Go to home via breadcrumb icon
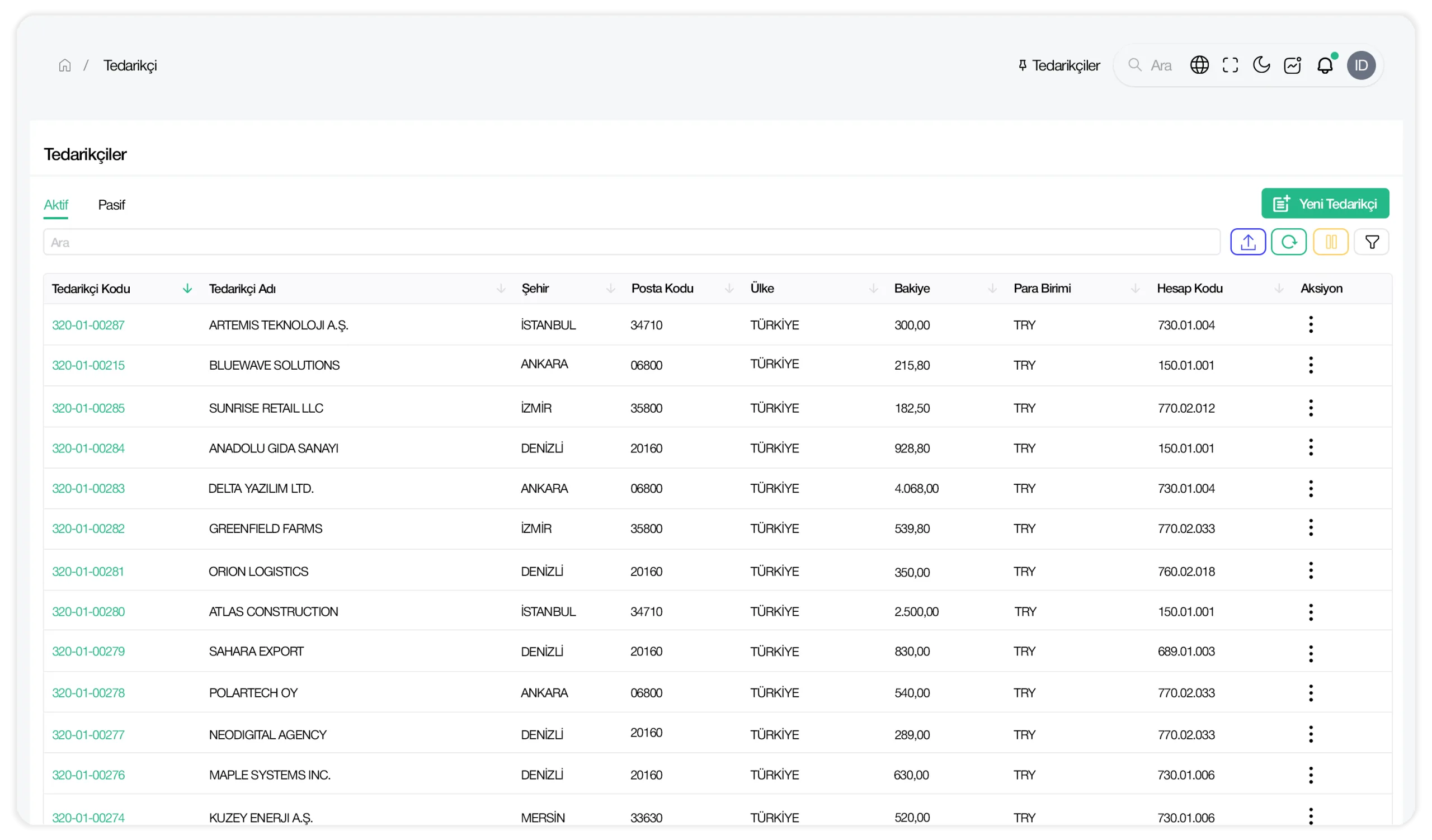The image size is (1432, 840). tap(65, 66)
